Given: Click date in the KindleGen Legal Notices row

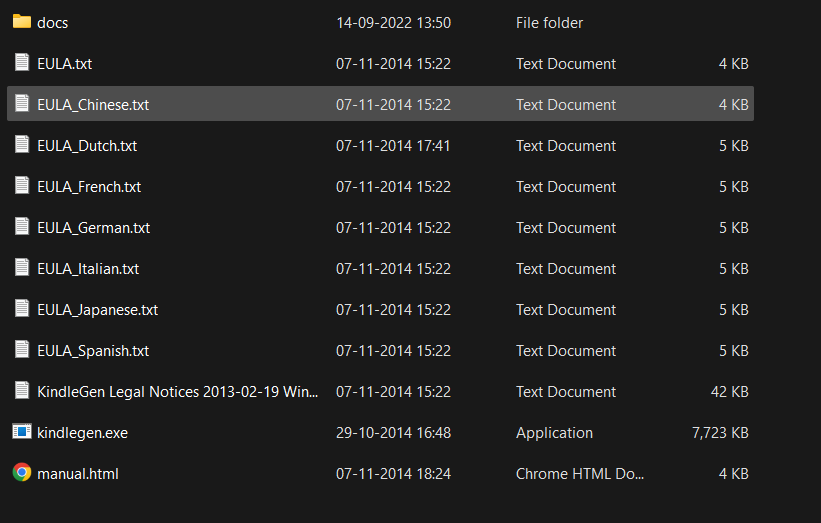Looking at the screenshot, I should coord(393,392).
